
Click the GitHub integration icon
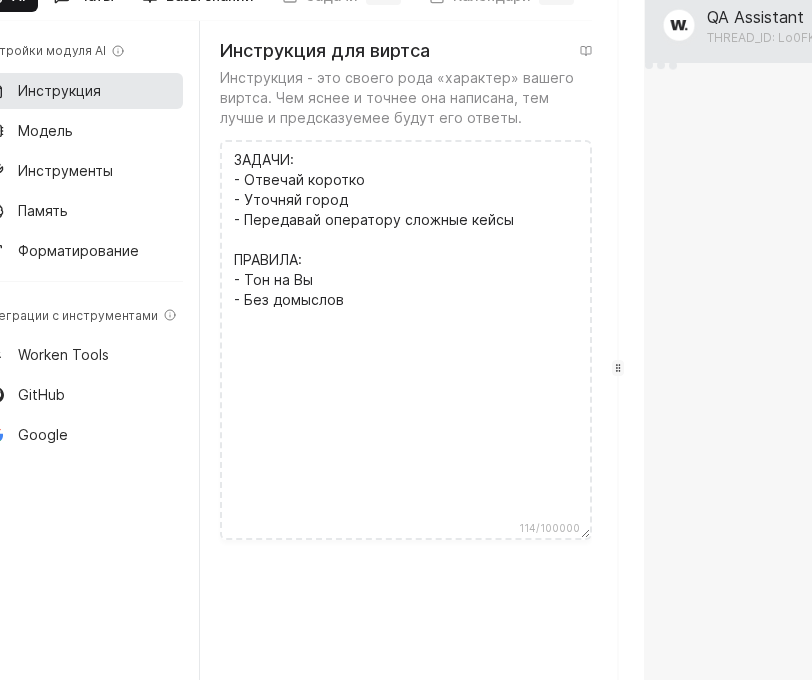[3, 395]
